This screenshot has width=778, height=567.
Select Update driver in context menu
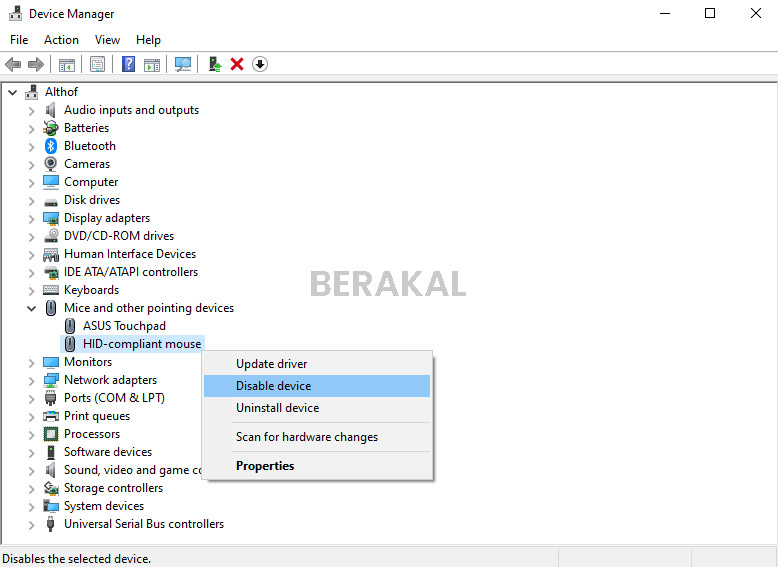pyautogui.click(x=271, y=364)
